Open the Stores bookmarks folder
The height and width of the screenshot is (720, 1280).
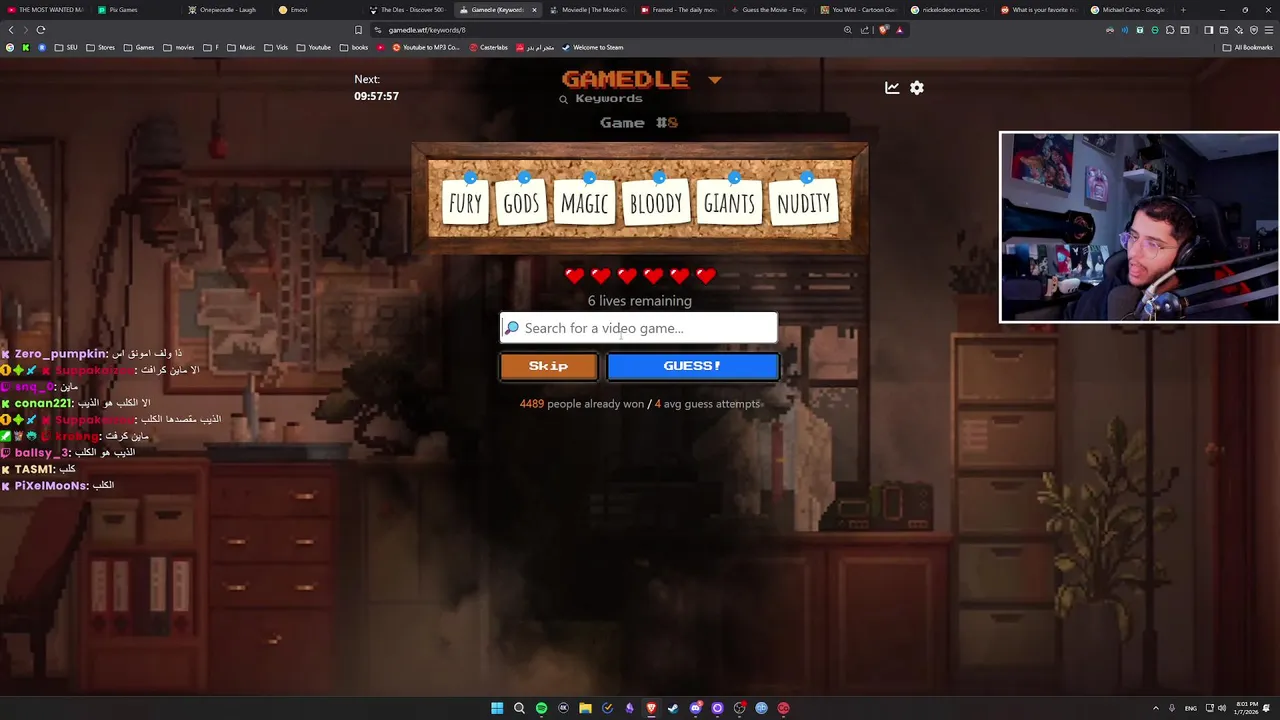100,47
